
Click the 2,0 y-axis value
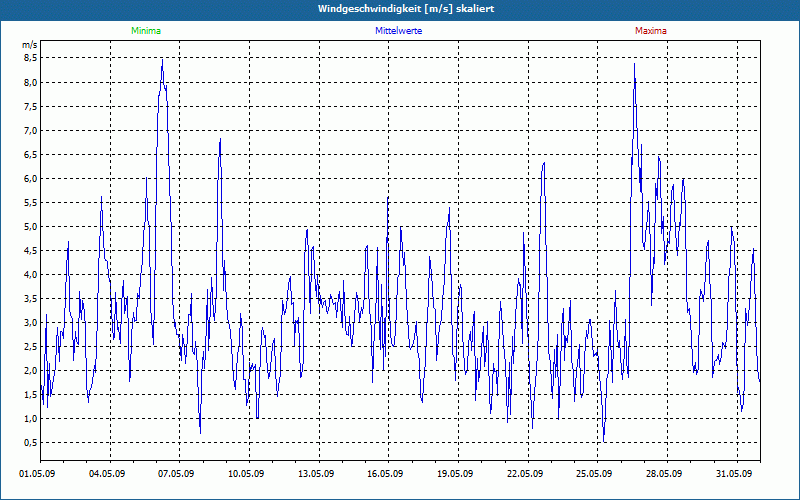coord(30,370)
